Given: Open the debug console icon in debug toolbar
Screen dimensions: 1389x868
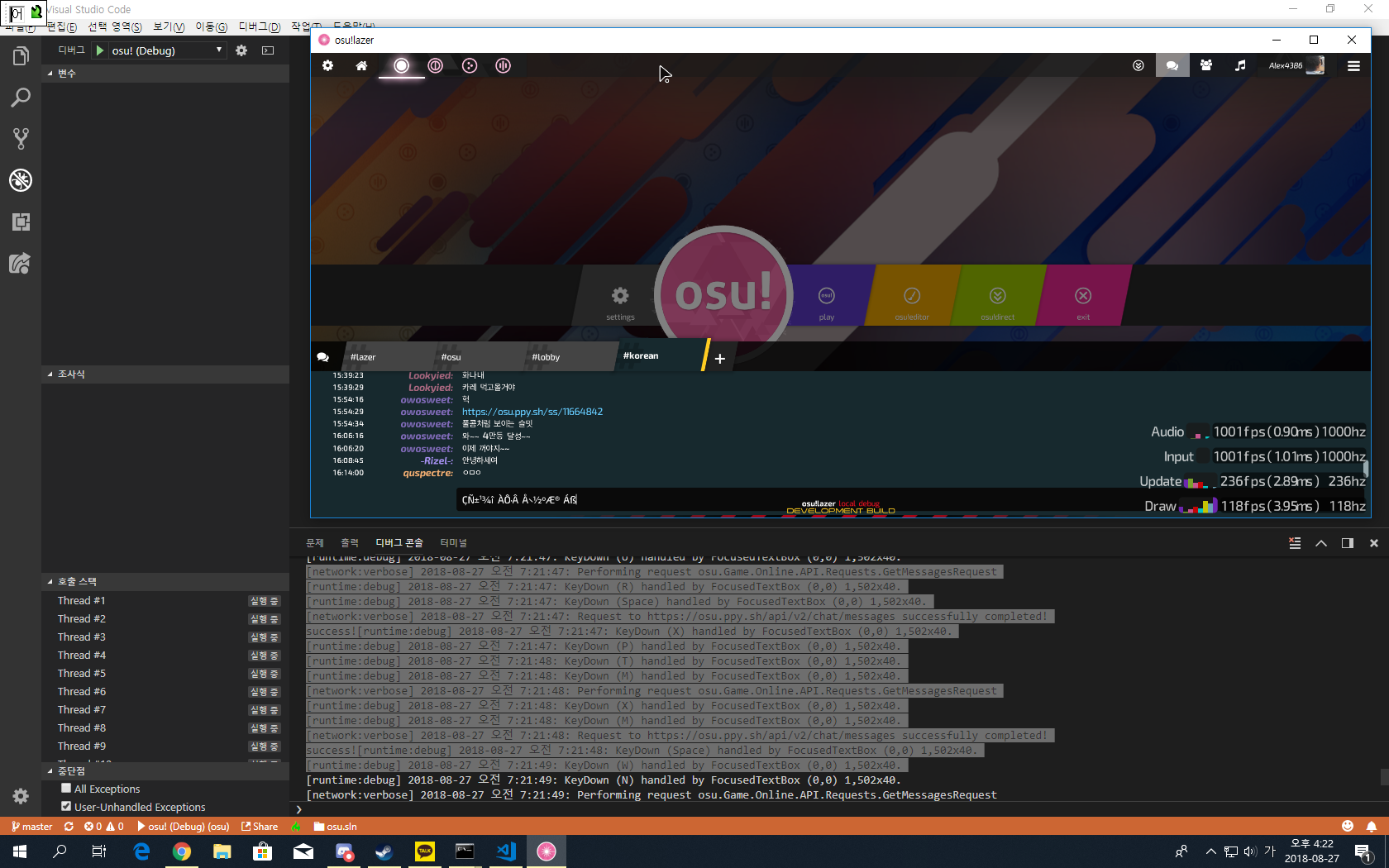Looking at the screenshot, I should coord(268,50).
